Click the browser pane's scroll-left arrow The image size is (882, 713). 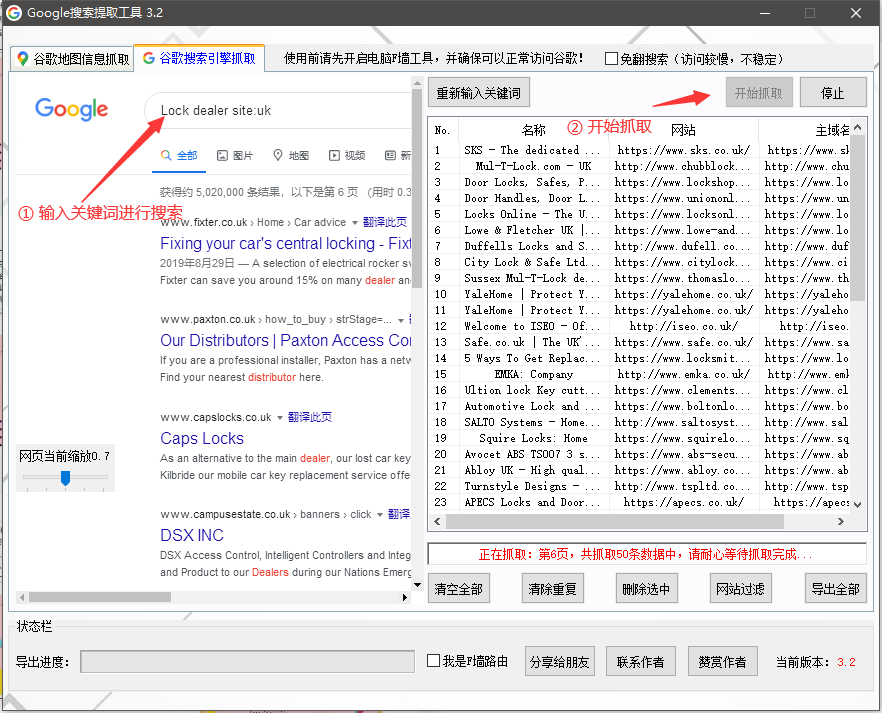coord(22,597)
